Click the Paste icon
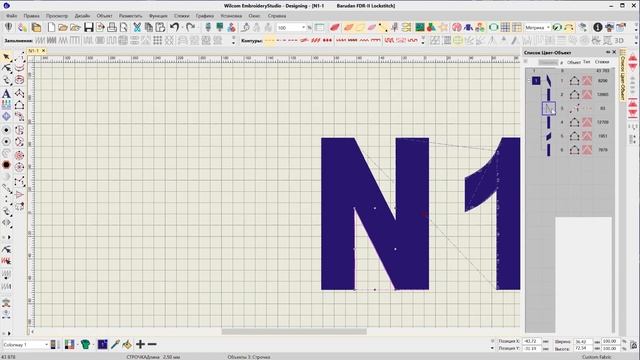Screen dimensions: 640x360 [160, 27]
